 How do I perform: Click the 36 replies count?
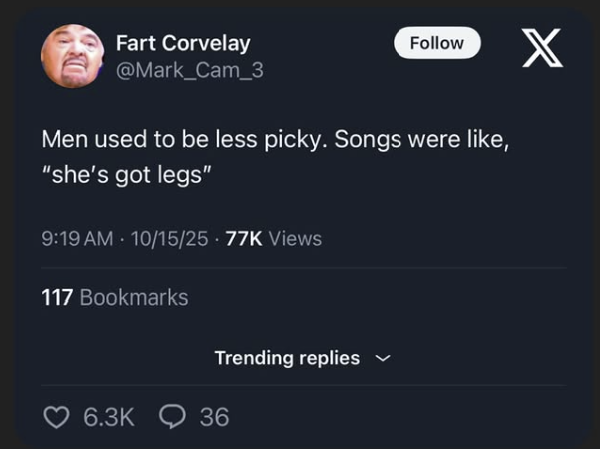214,416
